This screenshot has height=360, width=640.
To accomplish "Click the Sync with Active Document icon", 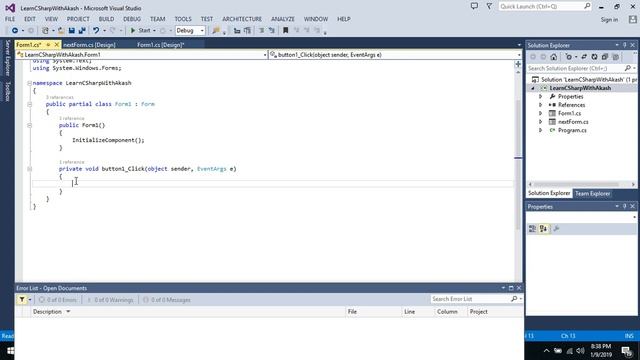I will [x=584, y=57].
